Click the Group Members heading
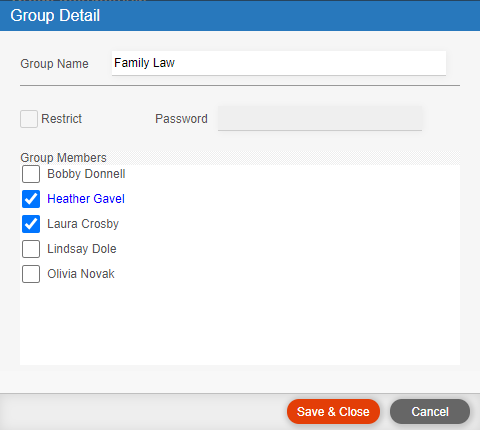The width and height of the screenshot is (480, 430). 63,158
